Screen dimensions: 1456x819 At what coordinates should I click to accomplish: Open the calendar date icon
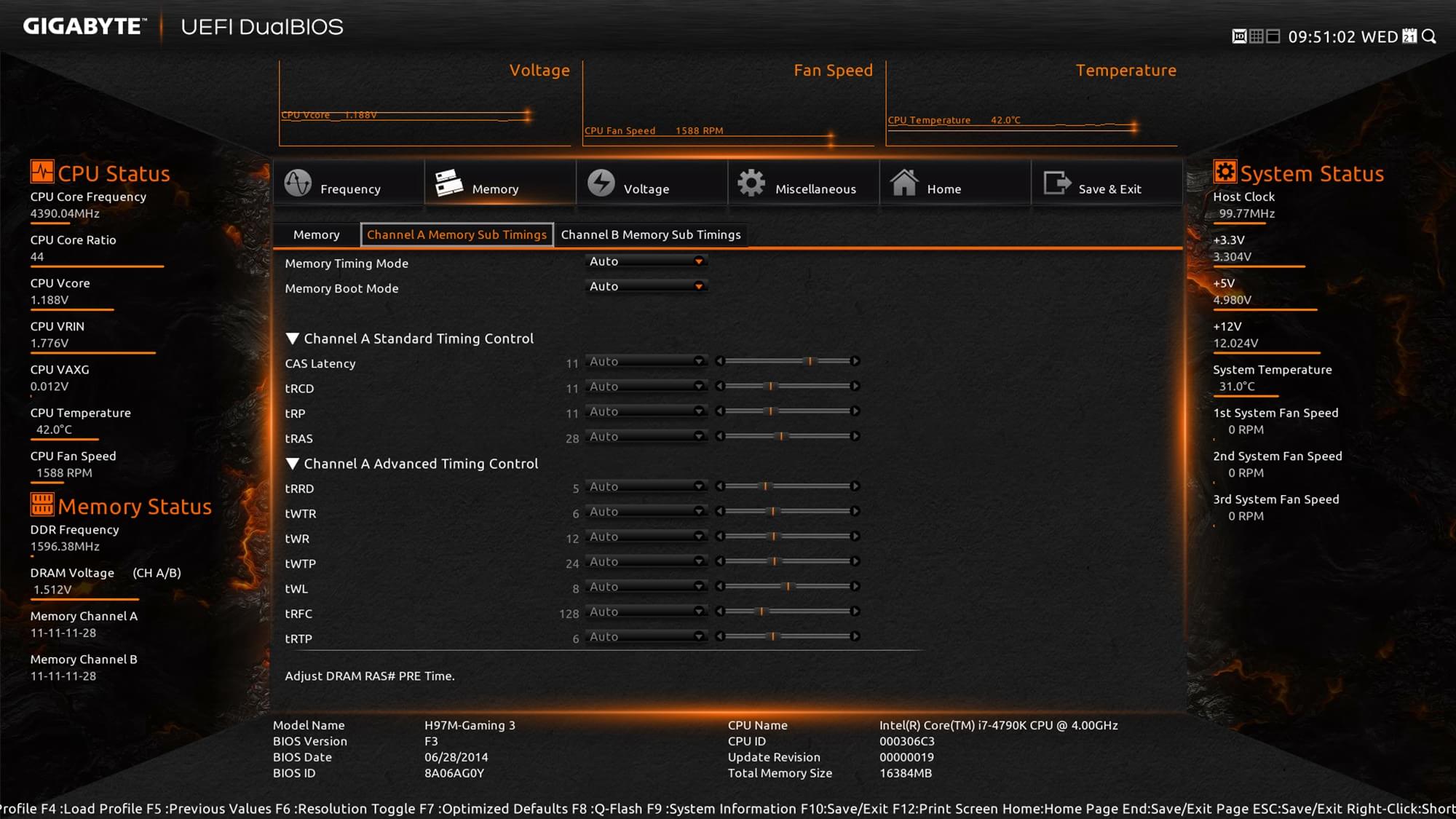click(1410, 36)
